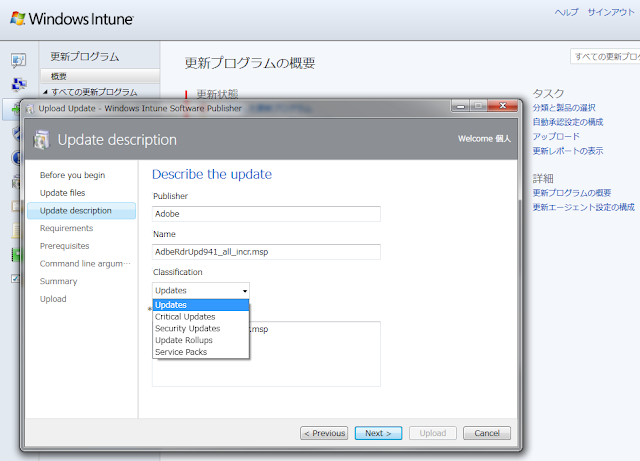The height and width of the screenshot is (461, 640).
Task: Click the 更新プログラム pane heading
Action: coord(84,56)
